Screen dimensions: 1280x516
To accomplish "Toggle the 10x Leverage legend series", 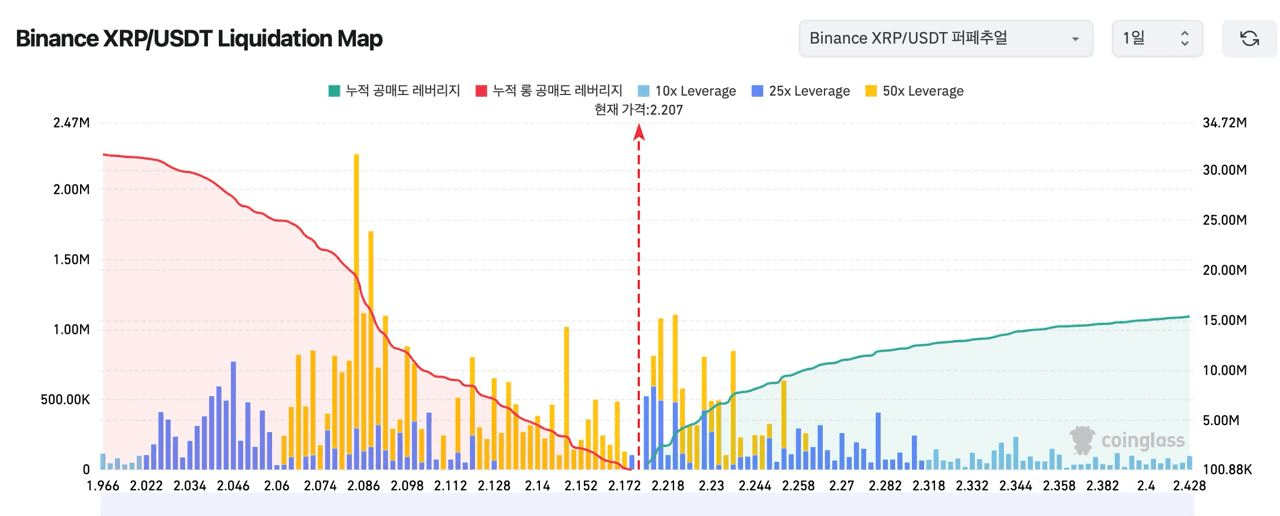I will pyautogui.click(x=686, y=91).
